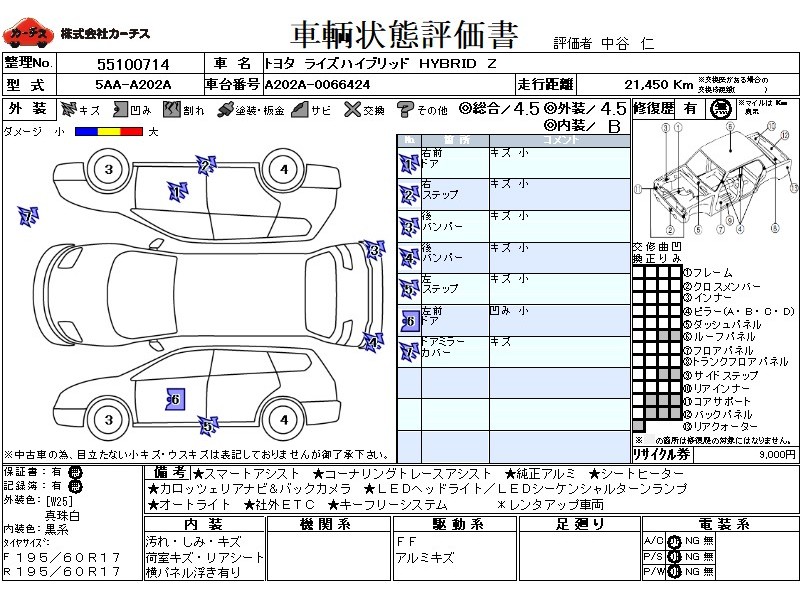Click damage marker 7 beside the top car view
Screen dimensions: 800x600
[28, 215]
